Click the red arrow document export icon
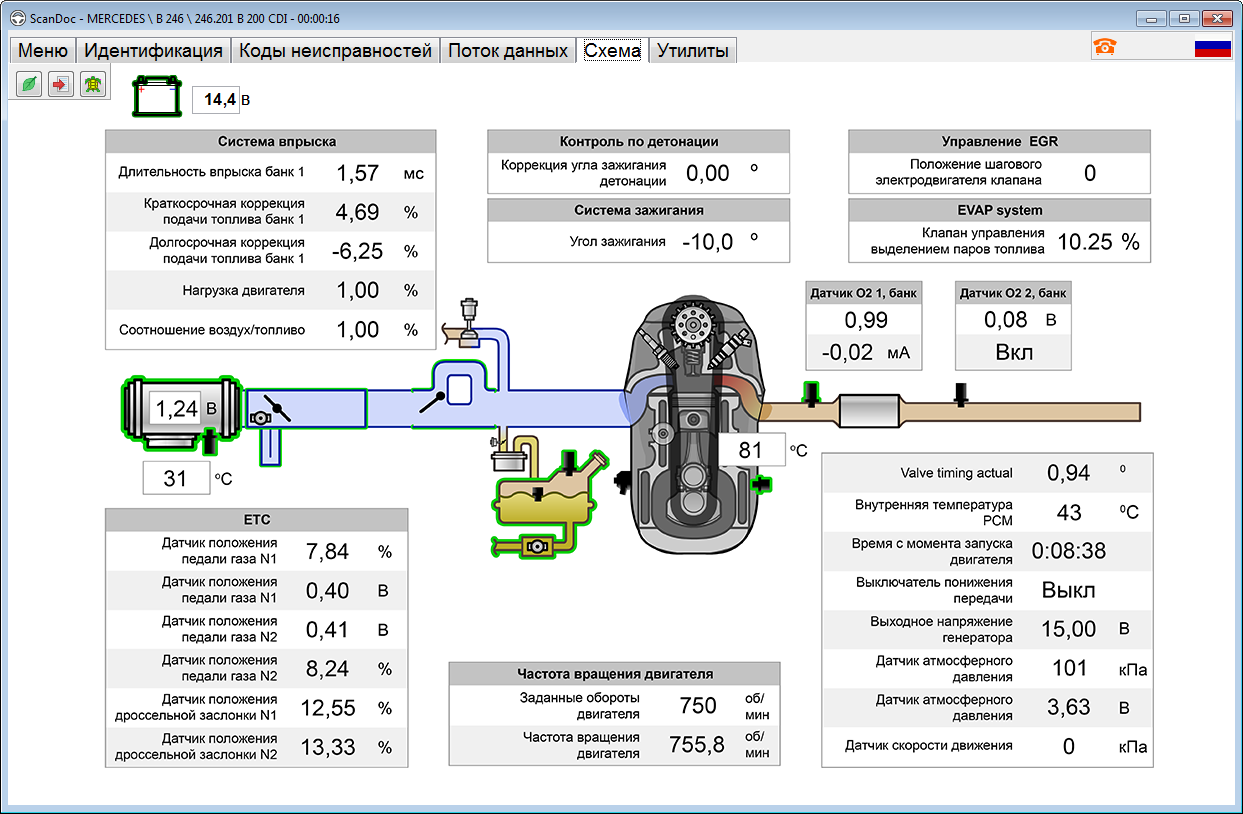The width and height of the screenshot is (1243, 814). [62, 85]
